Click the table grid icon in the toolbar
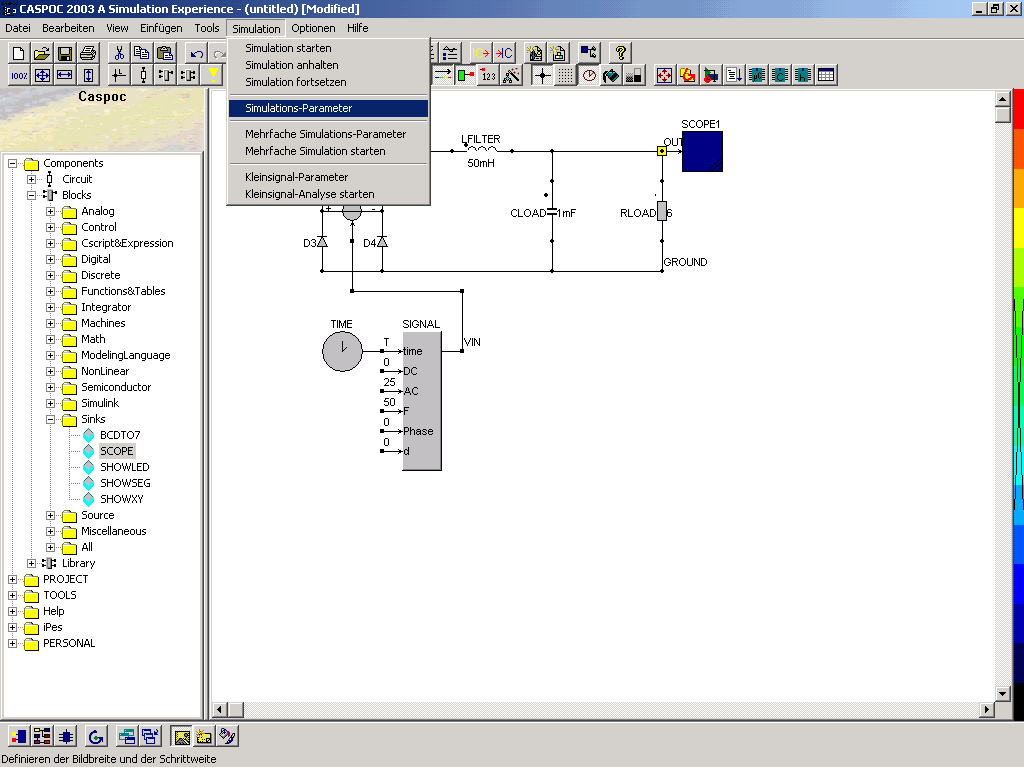 (826, 75)
